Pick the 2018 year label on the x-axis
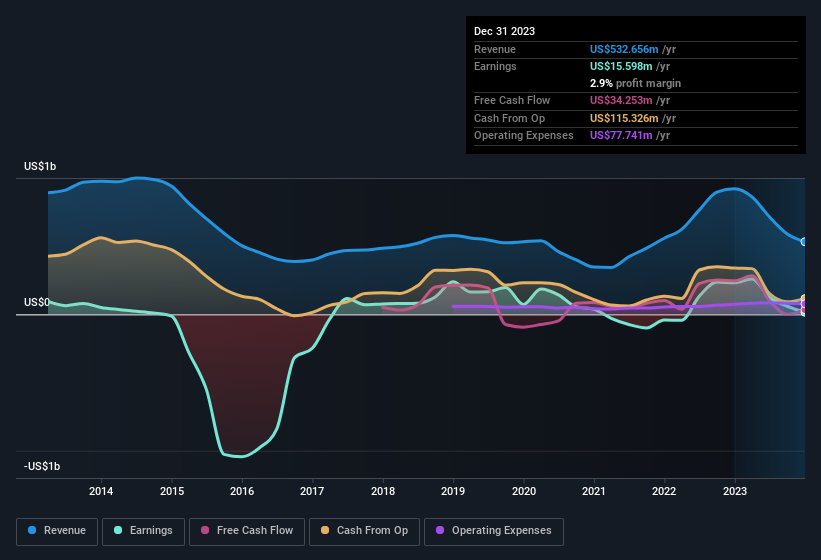Image resolution: width=821 pixels, height=560 pixels. (382, 491)
